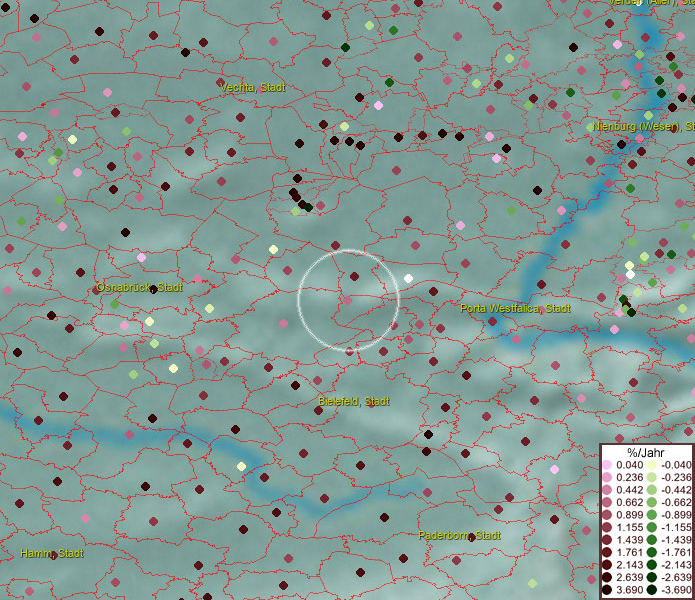Click the -1.155 green legend dot

click(x=652, y=527)
